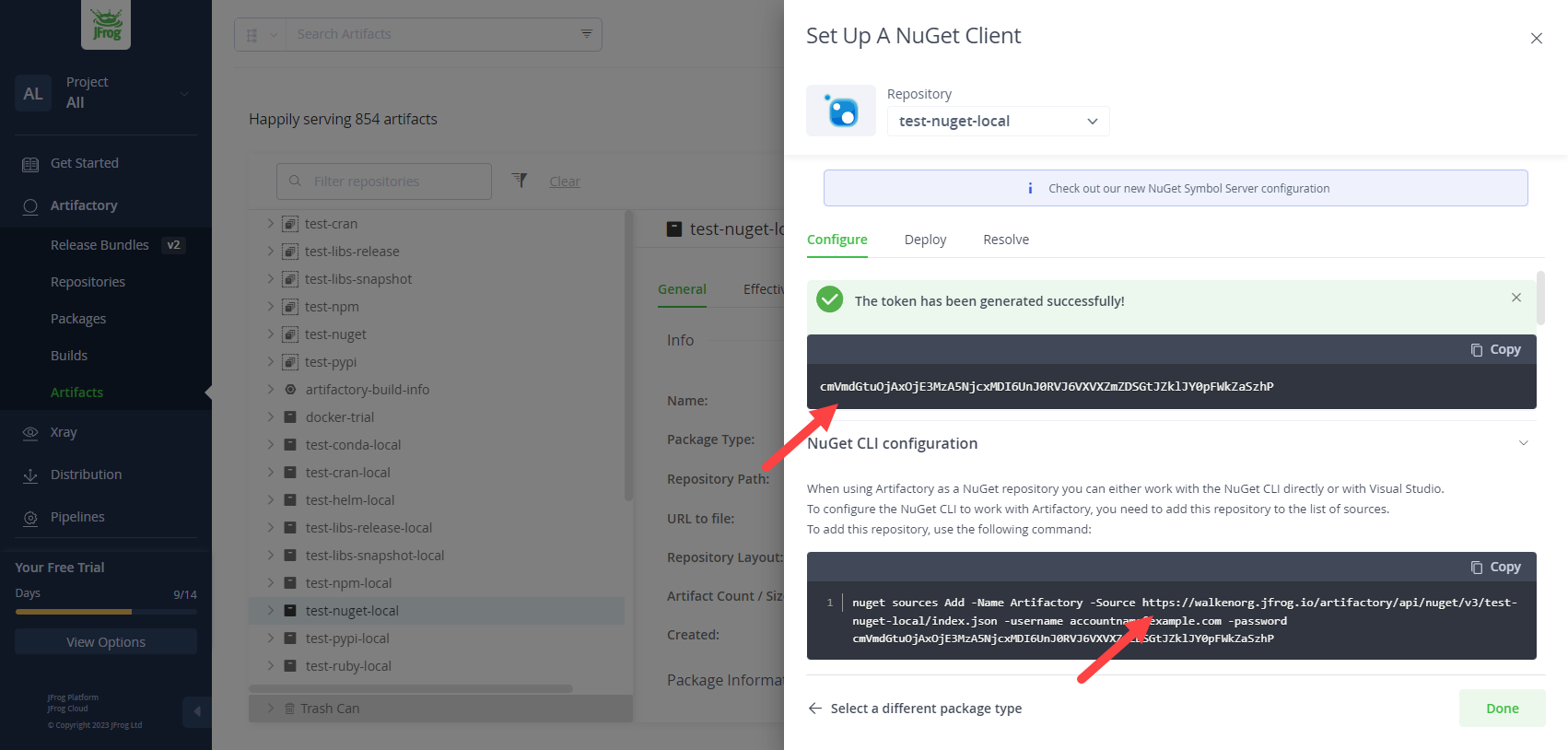1568x750 pixels.
Task: Click the Search Artifacts input field
Action: point(431,34)
